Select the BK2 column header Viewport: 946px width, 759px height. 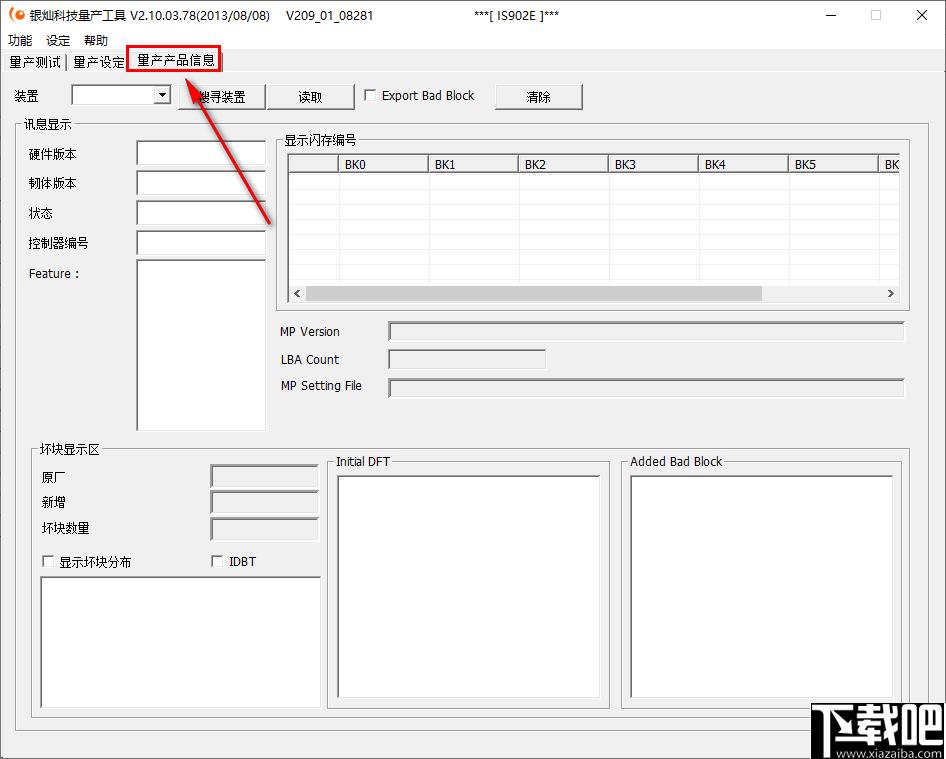tap(563, 164)
